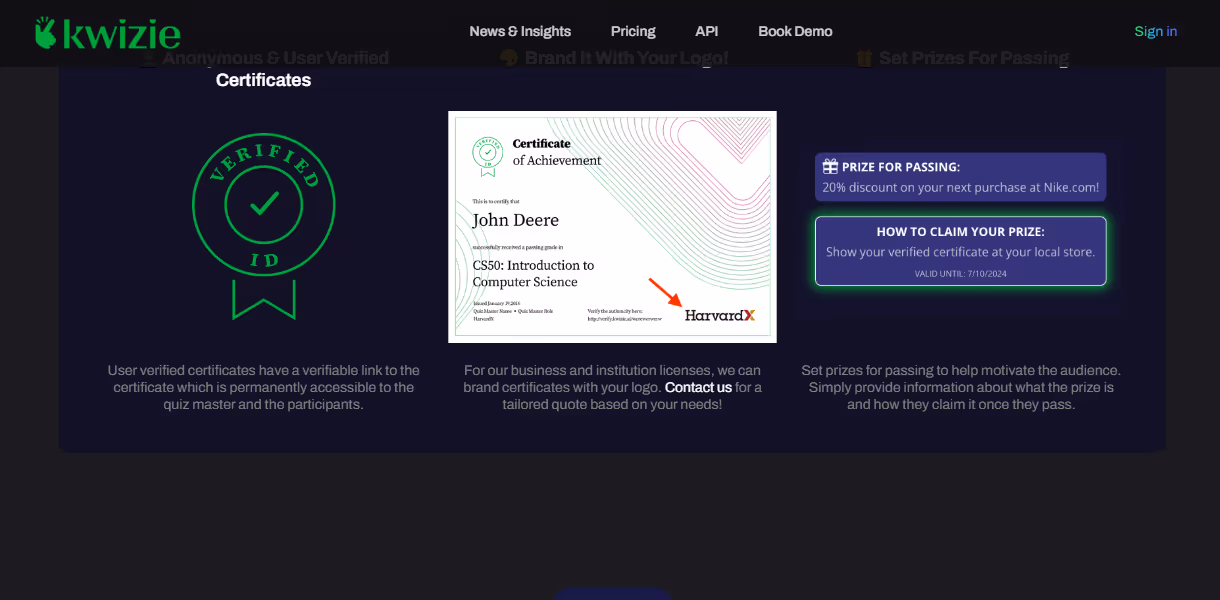Click the HarvardX logo on certificate
This screenshot has height=600, width=1220.
click(x=720, y=315)
